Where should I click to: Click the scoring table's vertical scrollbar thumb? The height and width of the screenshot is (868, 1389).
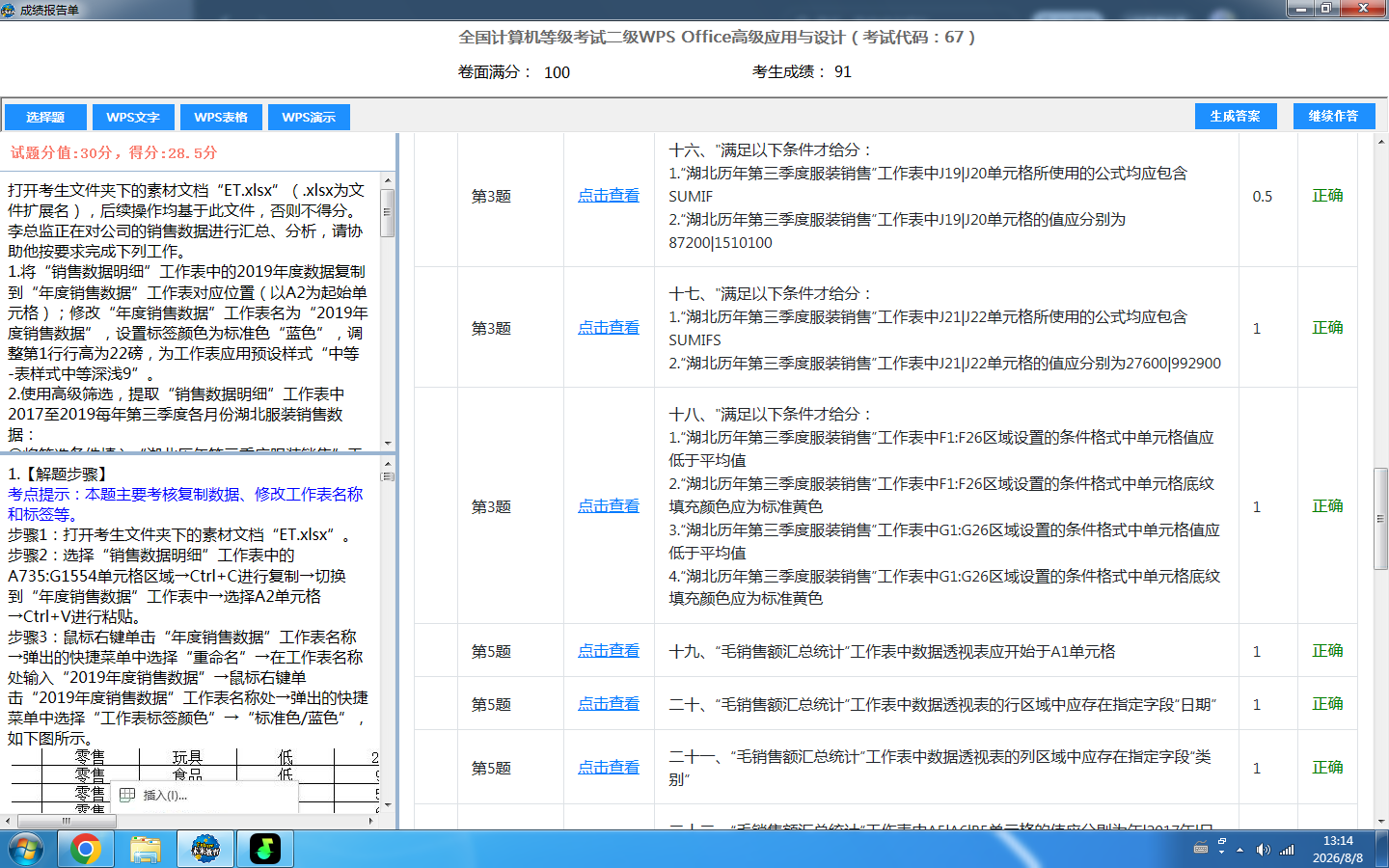(1380, 519)
